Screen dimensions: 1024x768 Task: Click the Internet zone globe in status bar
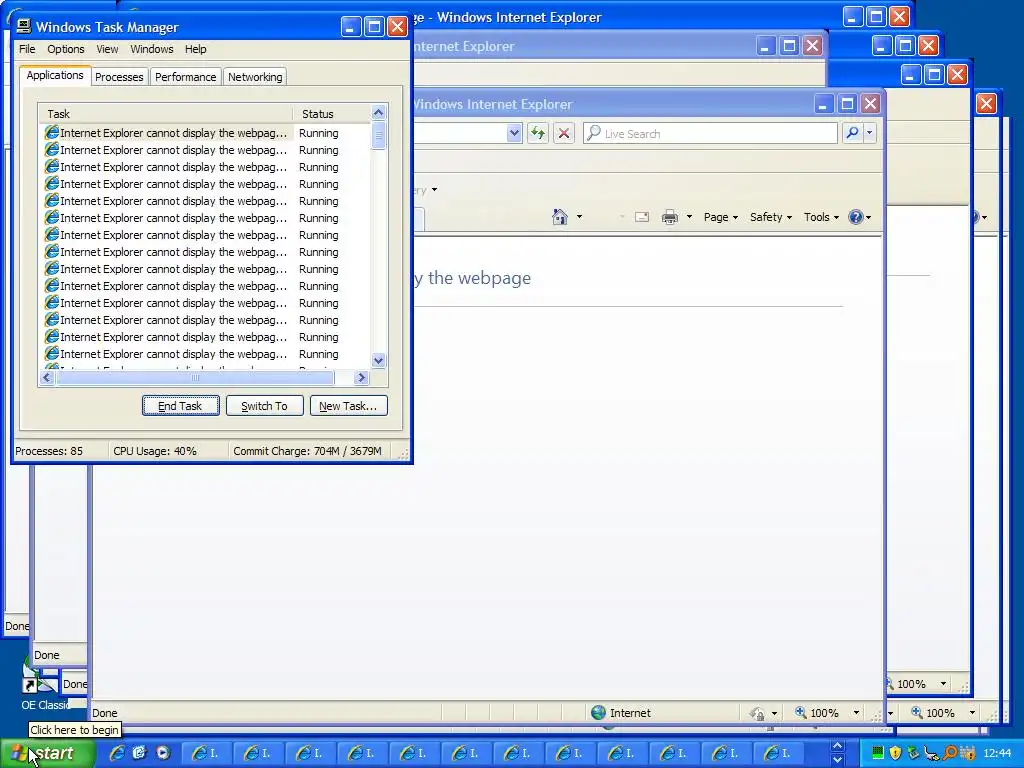[x=598, y=712]
